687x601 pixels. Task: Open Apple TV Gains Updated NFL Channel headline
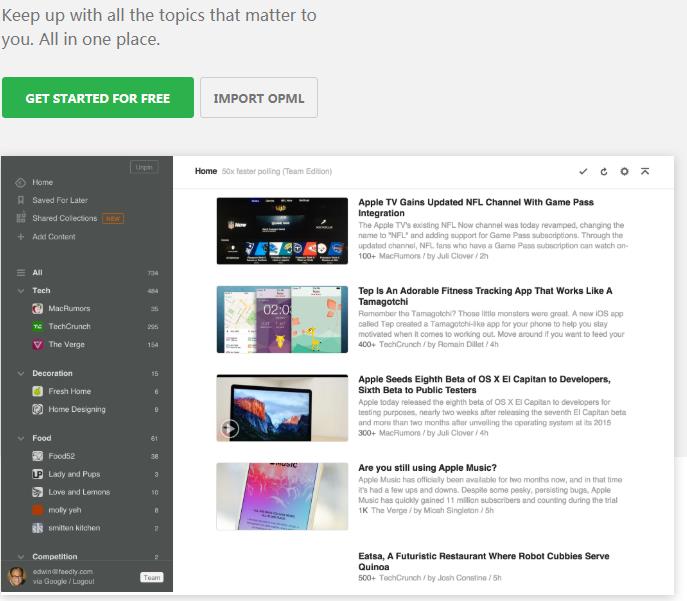[476, 208]
